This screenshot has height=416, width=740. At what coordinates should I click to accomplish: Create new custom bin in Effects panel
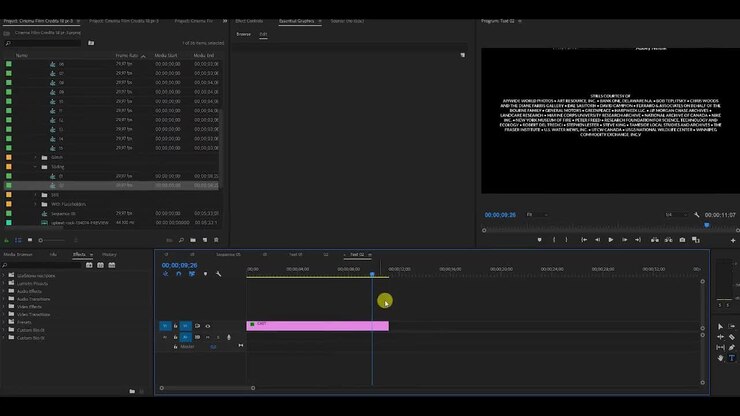point(132,391)
